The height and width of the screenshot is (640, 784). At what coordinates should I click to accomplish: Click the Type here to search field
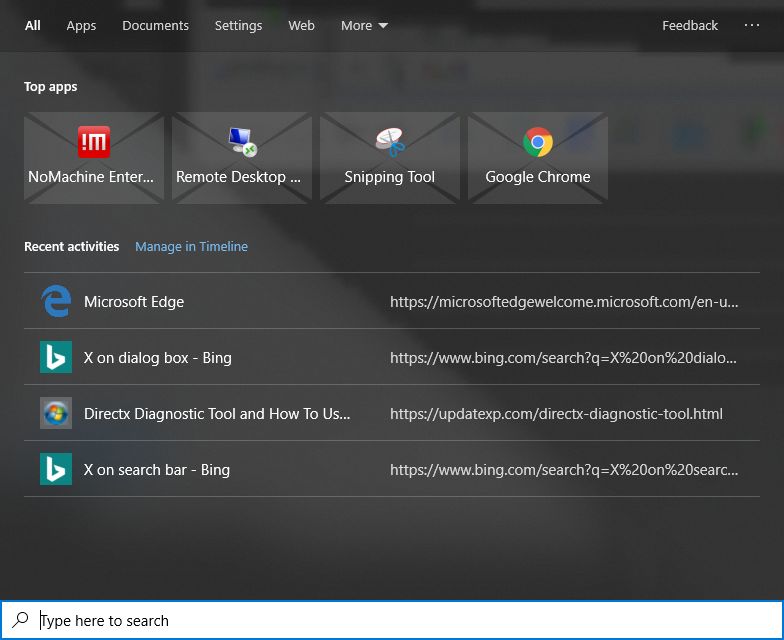pyautogui.click(x=400, y=620)
